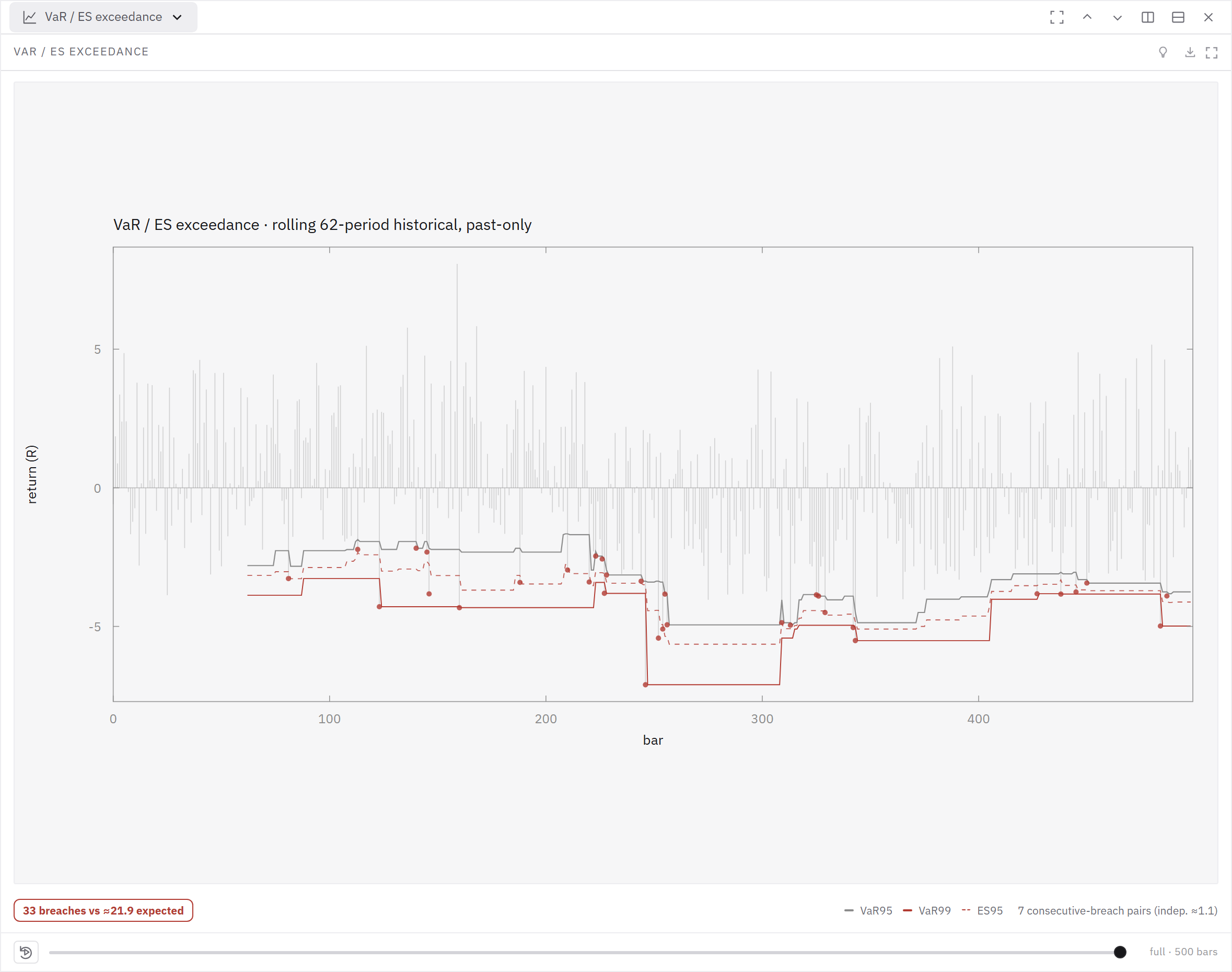Move the panel down with the chevron-down icon
The height and width of the screenshot is (972, 1232).
pyautogui.click(x=1117, y=17)
